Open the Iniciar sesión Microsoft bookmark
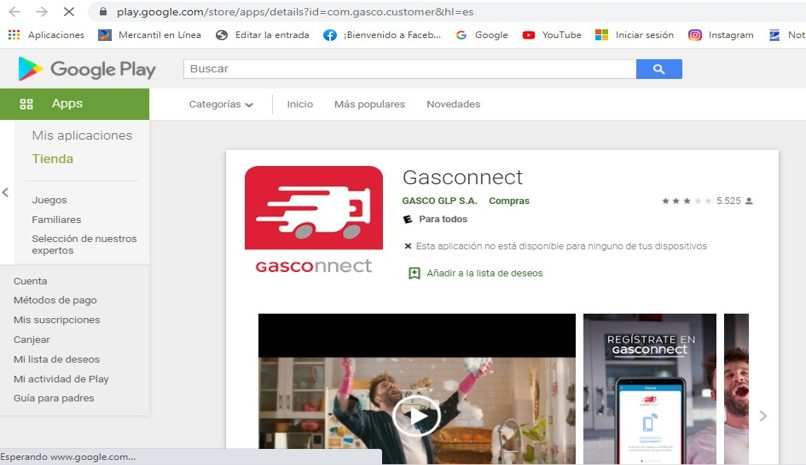 (x=634, y=35)
